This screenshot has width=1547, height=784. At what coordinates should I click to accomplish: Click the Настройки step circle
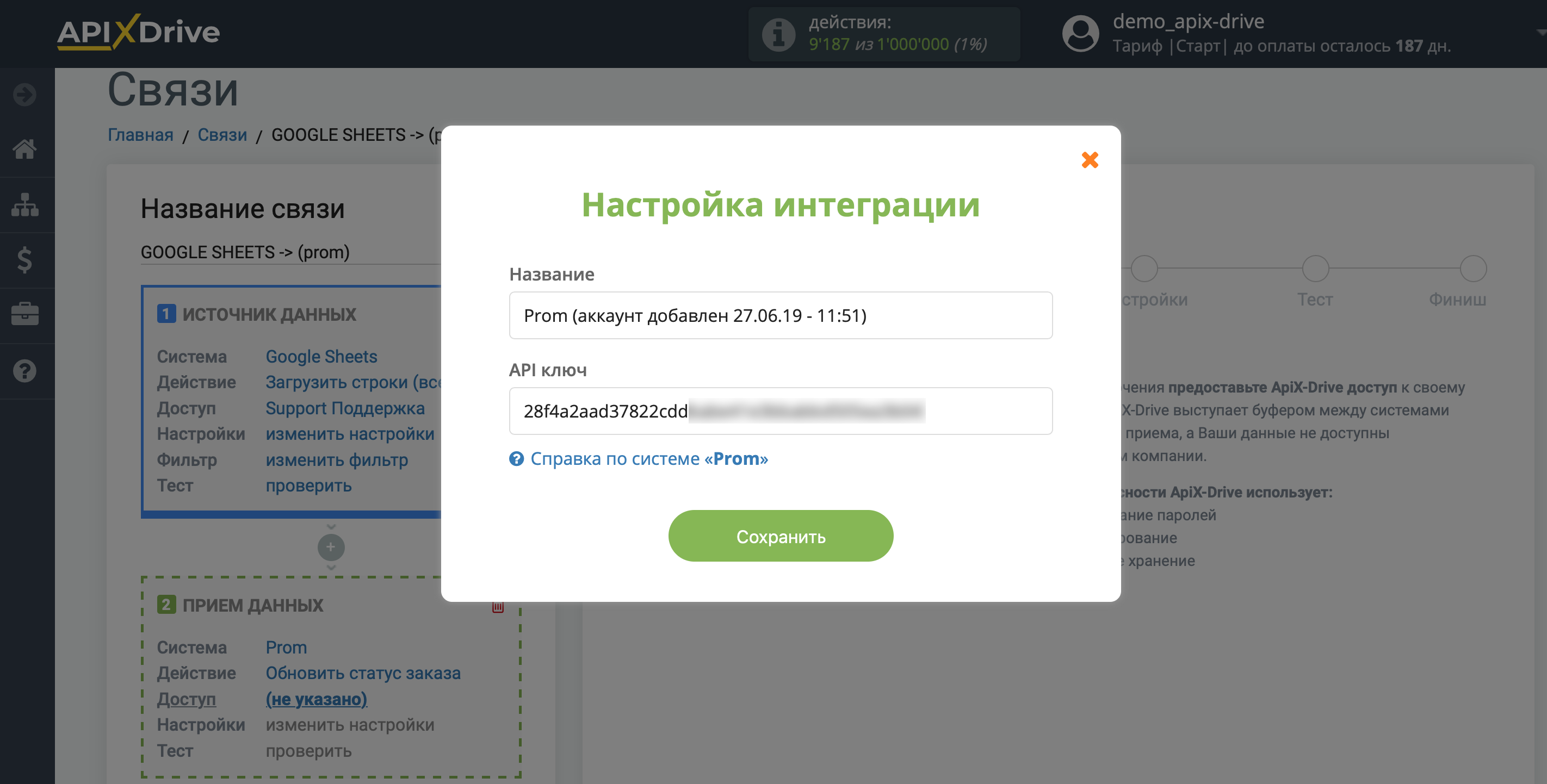1144,269
